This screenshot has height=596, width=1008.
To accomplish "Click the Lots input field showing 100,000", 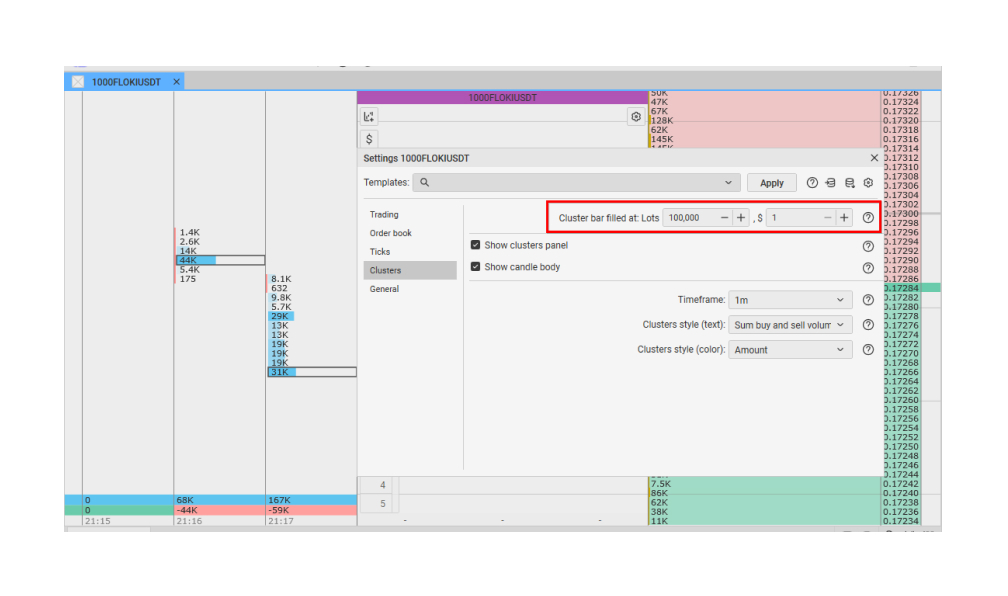I will 690,218.
